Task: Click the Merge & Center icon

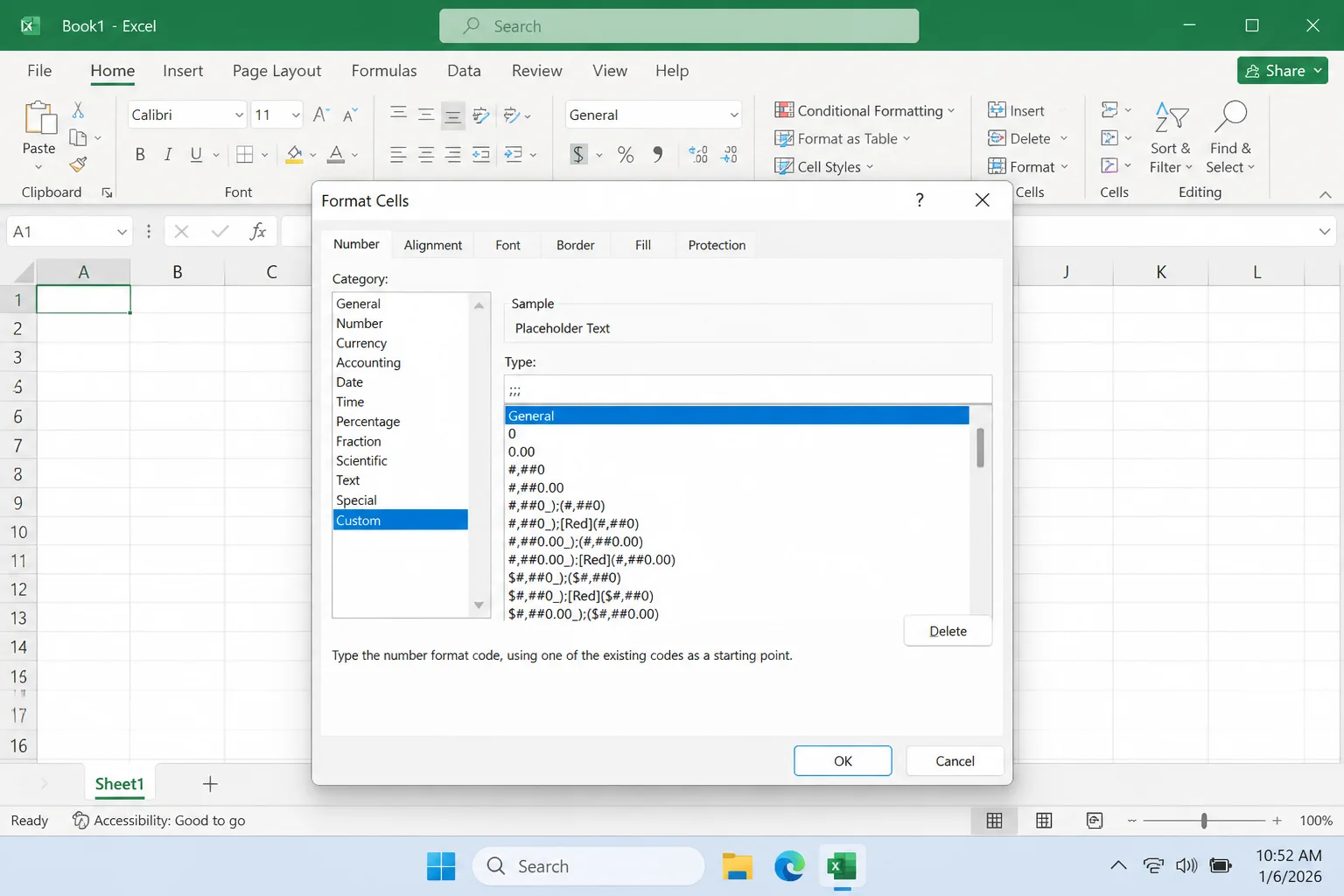Action: (x=514, y=155)
